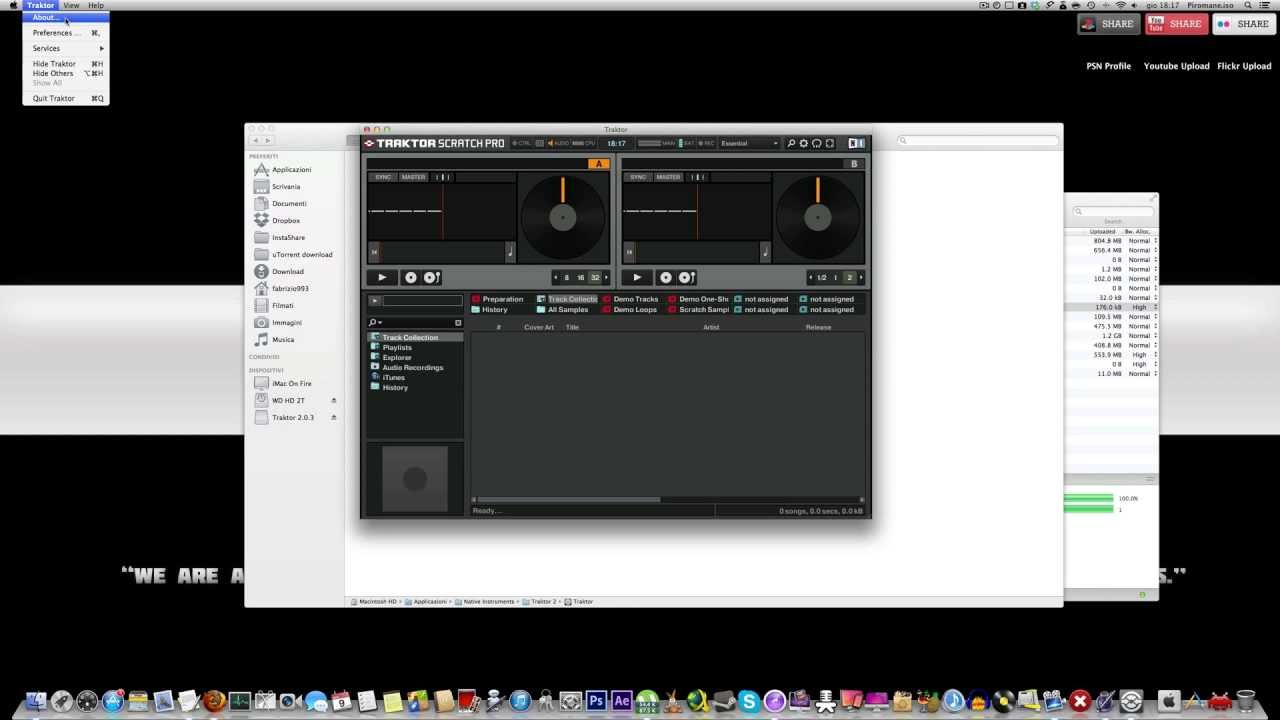
Task: Decrease Deck A loop size arrow
Action: [556, 278]
